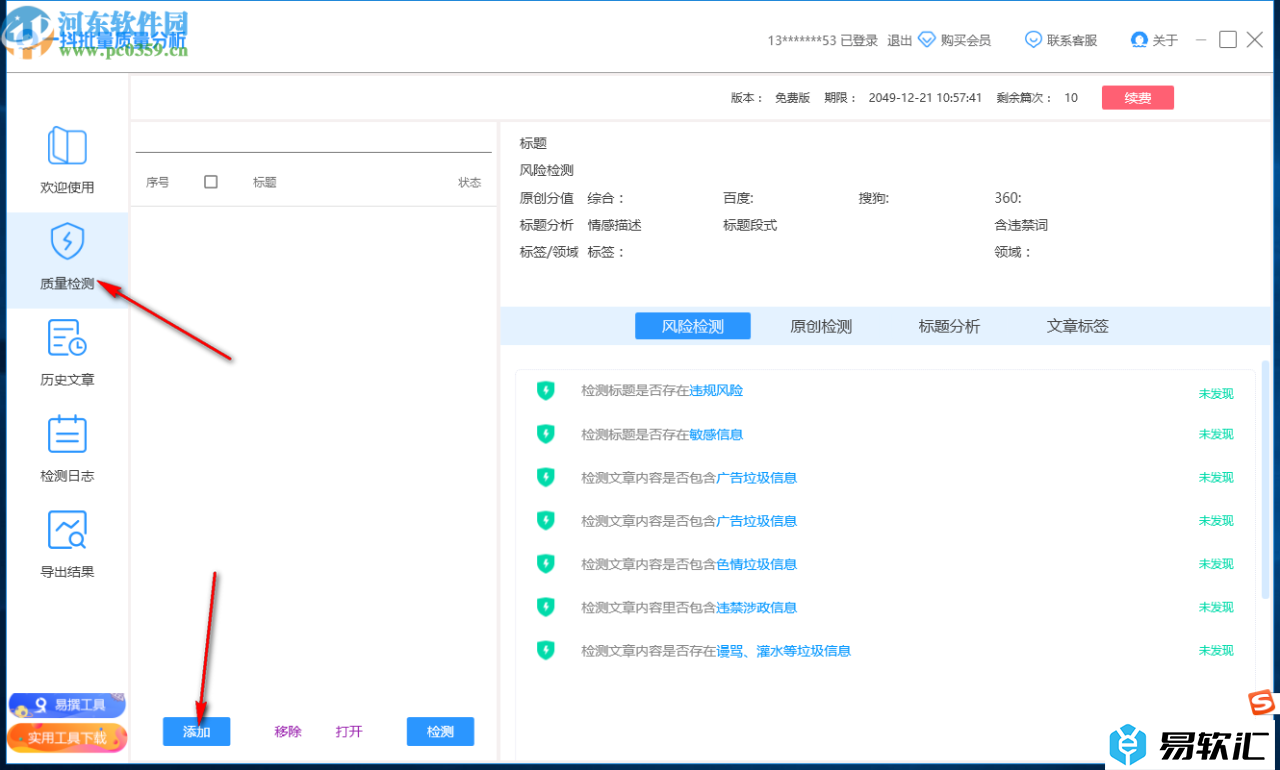Click the 色情垃圾信息 link
The width and height of the screenshot is (1280, 770).
click(757, 564)
